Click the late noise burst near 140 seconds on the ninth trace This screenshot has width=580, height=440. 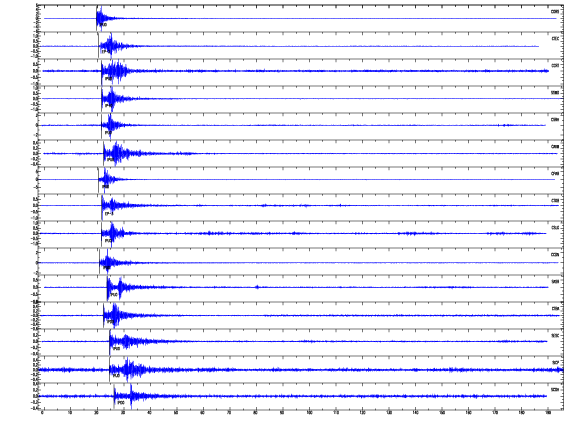pyautogui.click(x=411, y=233)
